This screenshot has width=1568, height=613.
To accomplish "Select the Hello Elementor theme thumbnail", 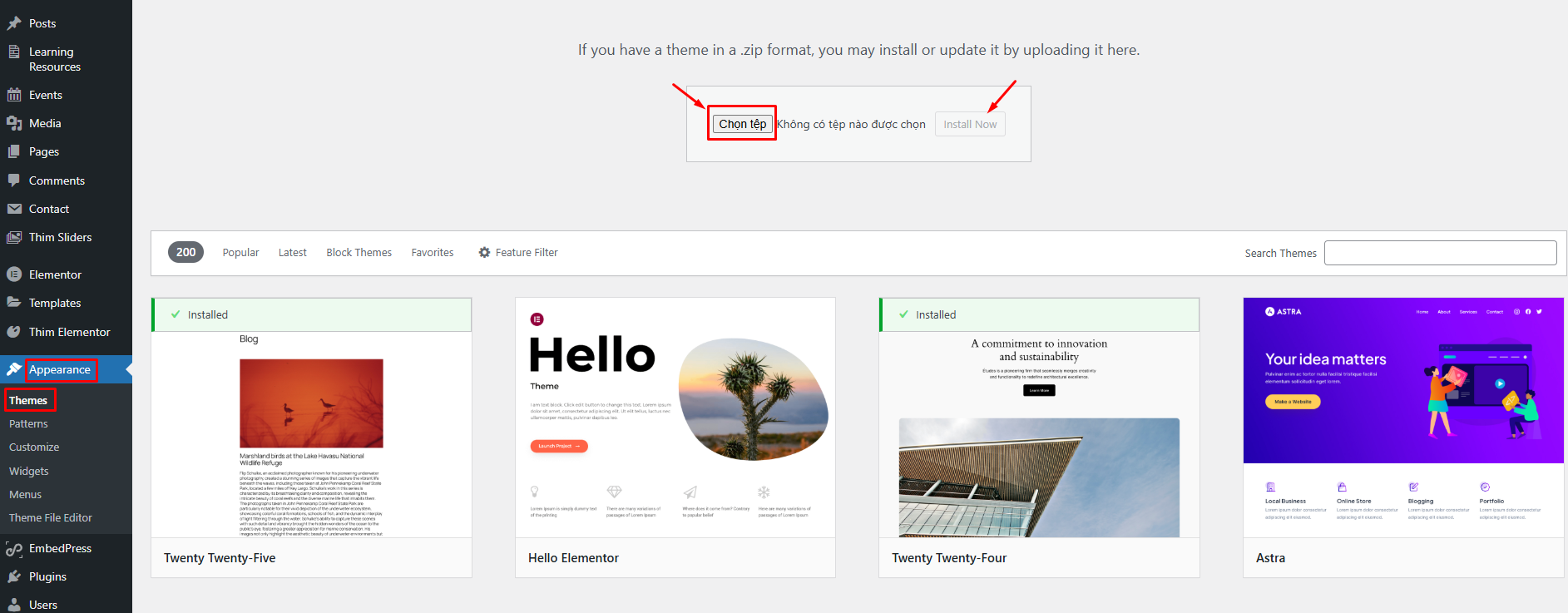I will point(675,418).
